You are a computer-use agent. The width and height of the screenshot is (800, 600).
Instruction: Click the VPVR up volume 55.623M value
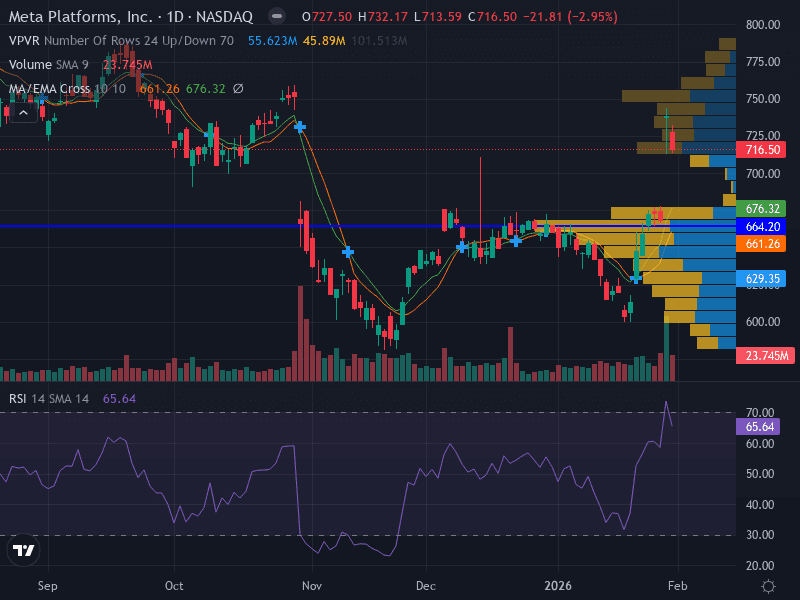(272, 40)
